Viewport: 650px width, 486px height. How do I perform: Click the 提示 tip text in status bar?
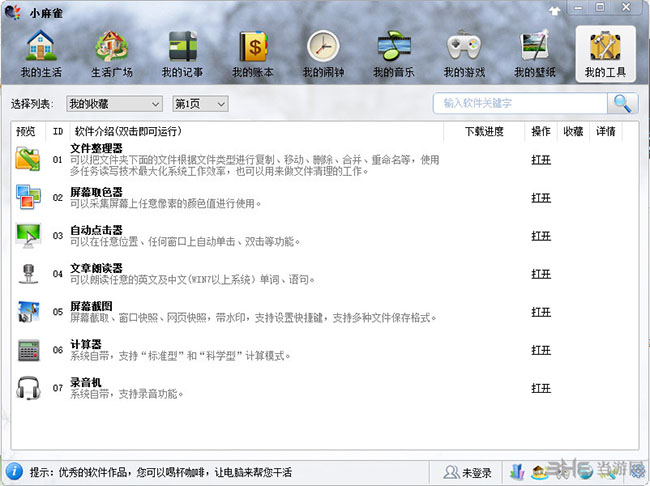click(x=160, y=472)
